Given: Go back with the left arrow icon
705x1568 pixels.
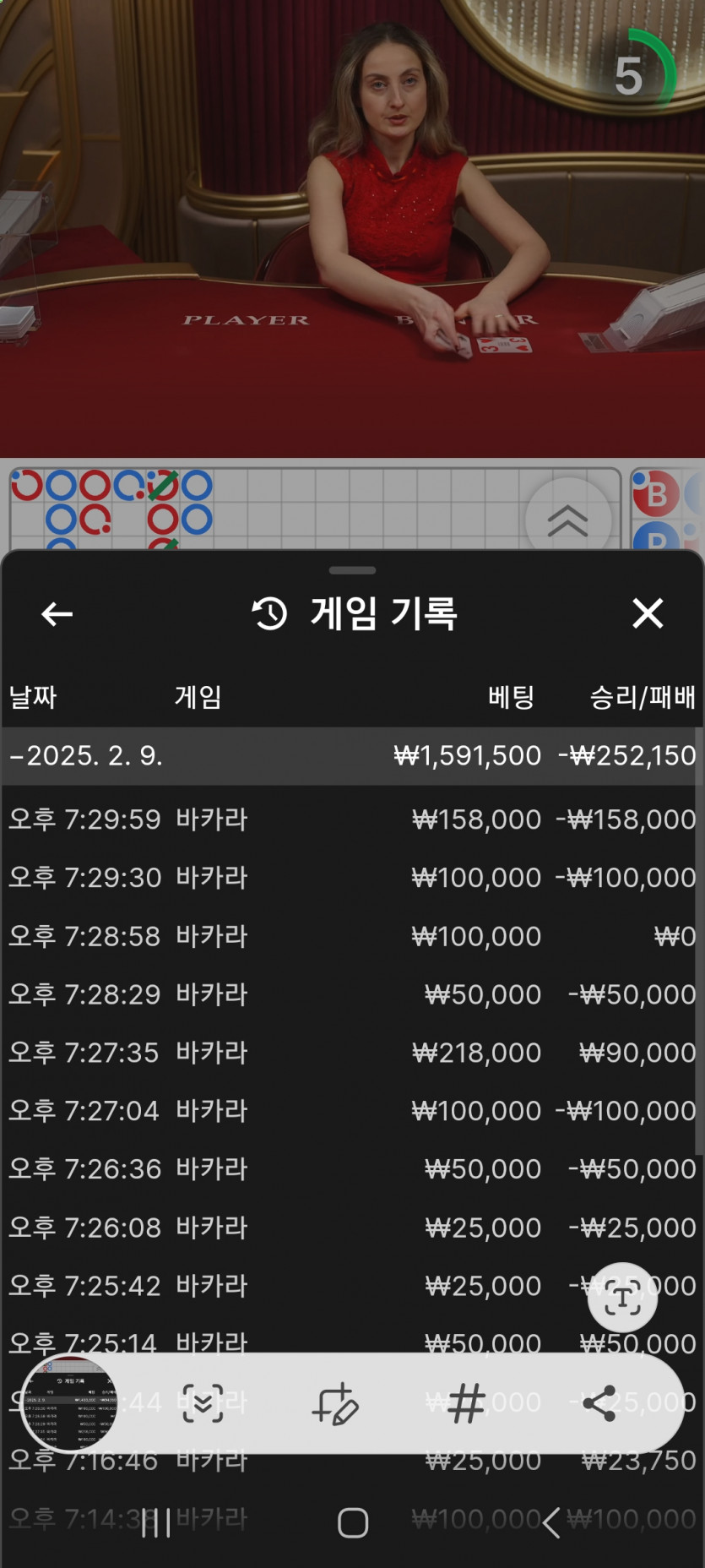Looking at the screenshot, I should (x=57, y=614).
